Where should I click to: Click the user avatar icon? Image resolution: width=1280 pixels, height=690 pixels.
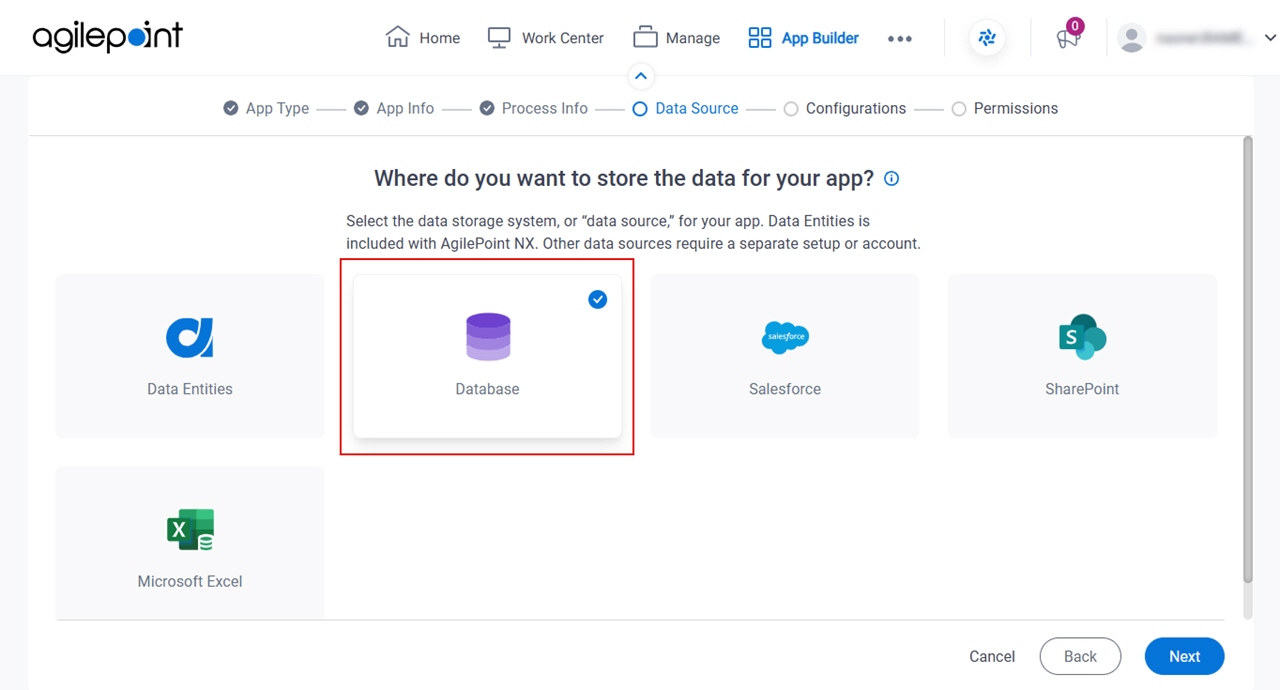point(1132,38)
